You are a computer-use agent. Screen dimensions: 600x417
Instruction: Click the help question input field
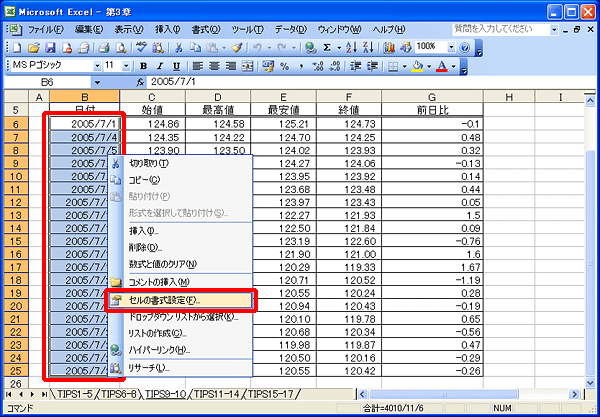(x=501, y=29)
